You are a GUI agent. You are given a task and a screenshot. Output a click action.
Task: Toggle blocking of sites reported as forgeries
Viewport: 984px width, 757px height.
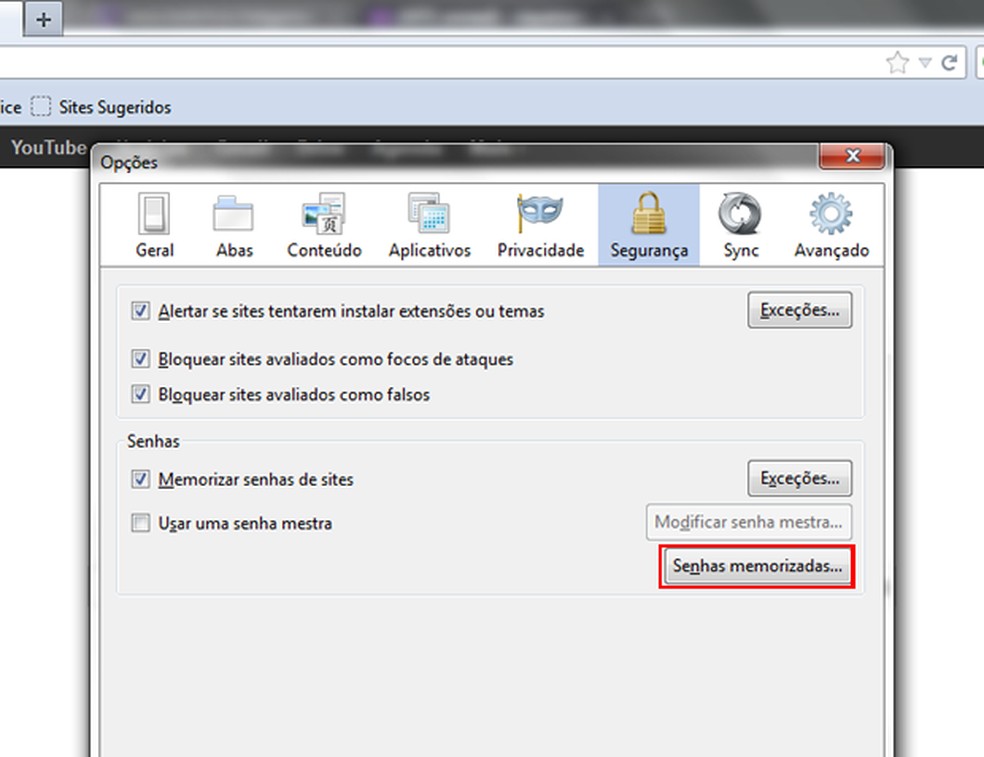tap(141, 394)
